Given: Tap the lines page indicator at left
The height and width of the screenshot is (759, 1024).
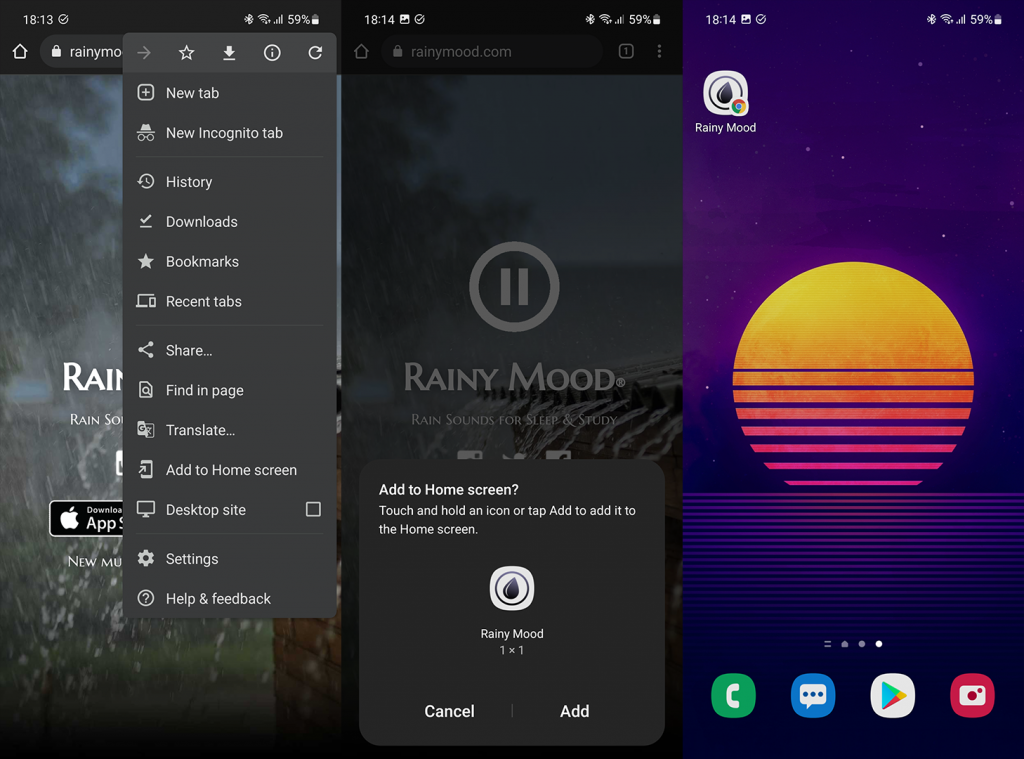Looking at the screenshot, I should (x=827, y=644).
